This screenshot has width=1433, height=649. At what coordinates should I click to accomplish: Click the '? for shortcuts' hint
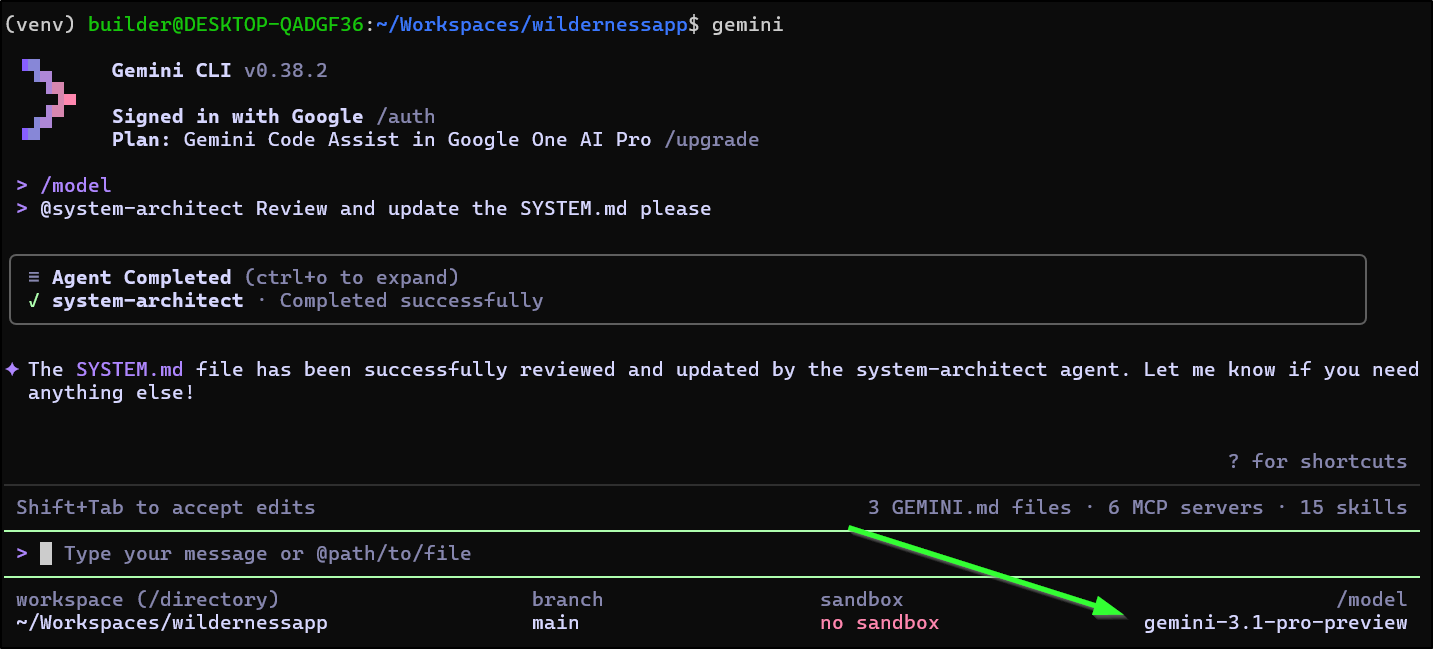pos(1317,461)
